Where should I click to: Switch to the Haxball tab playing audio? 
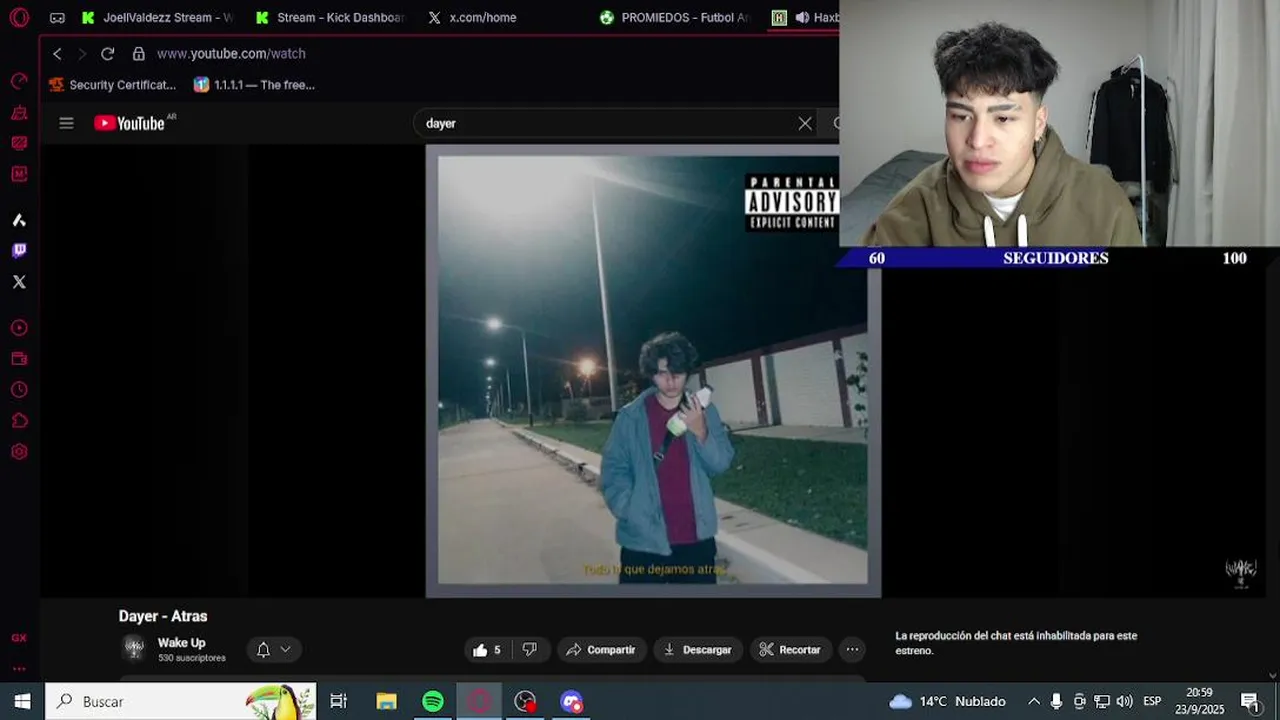[804, 18]
